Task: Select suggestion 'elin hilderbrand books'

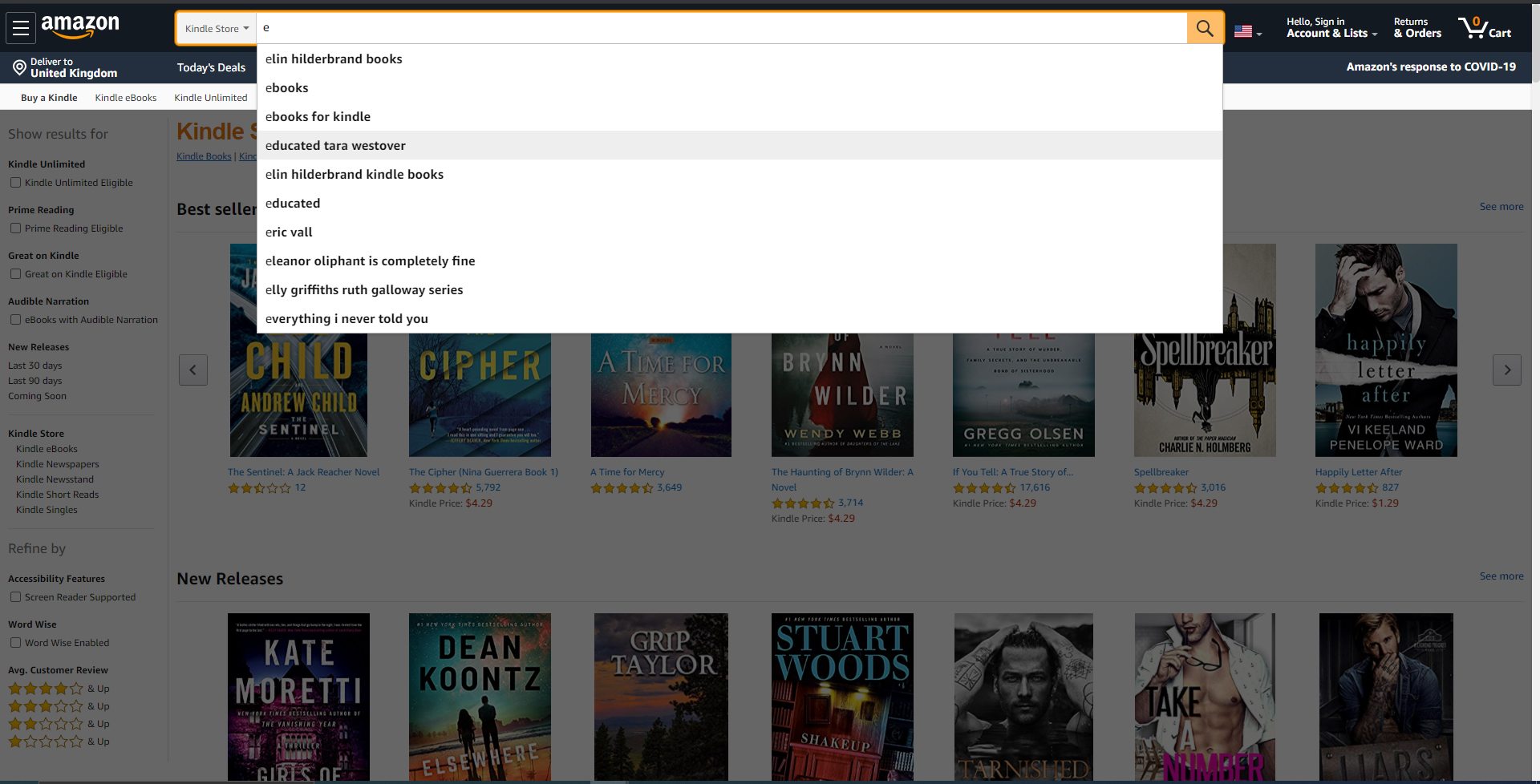Action: pos(740,59)
